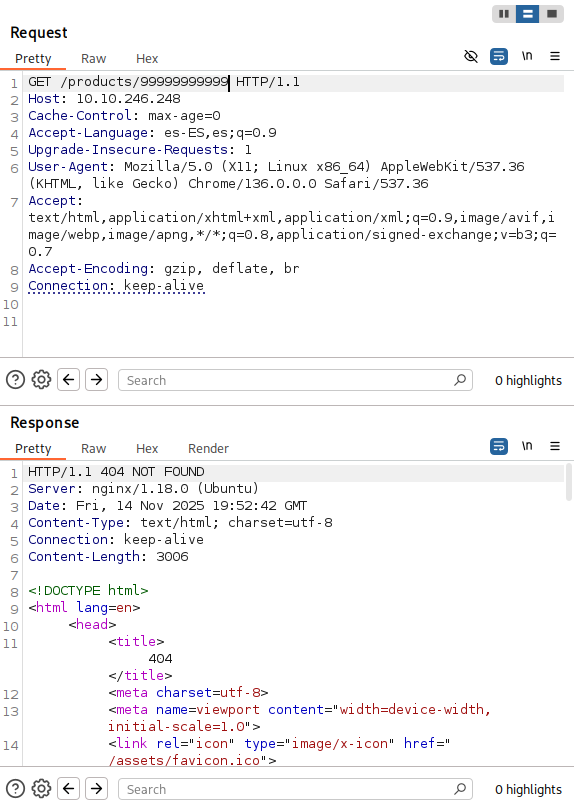576x811 pixels.
Task: Click Connection: keep-alive in Request
Action: coord(116,286)
